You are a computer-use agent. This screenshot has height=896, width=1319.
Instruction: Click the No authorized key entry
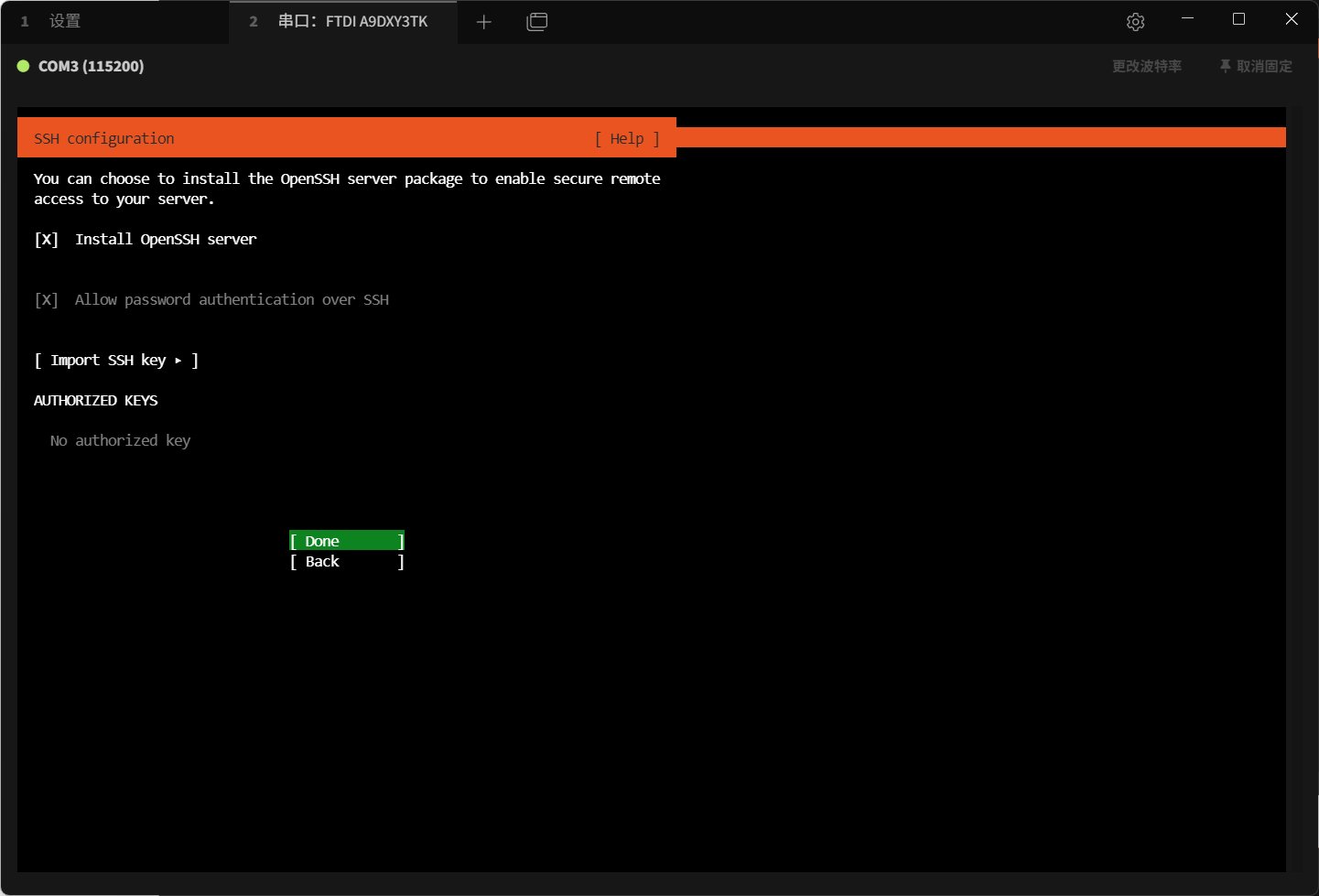coord(120,441)
